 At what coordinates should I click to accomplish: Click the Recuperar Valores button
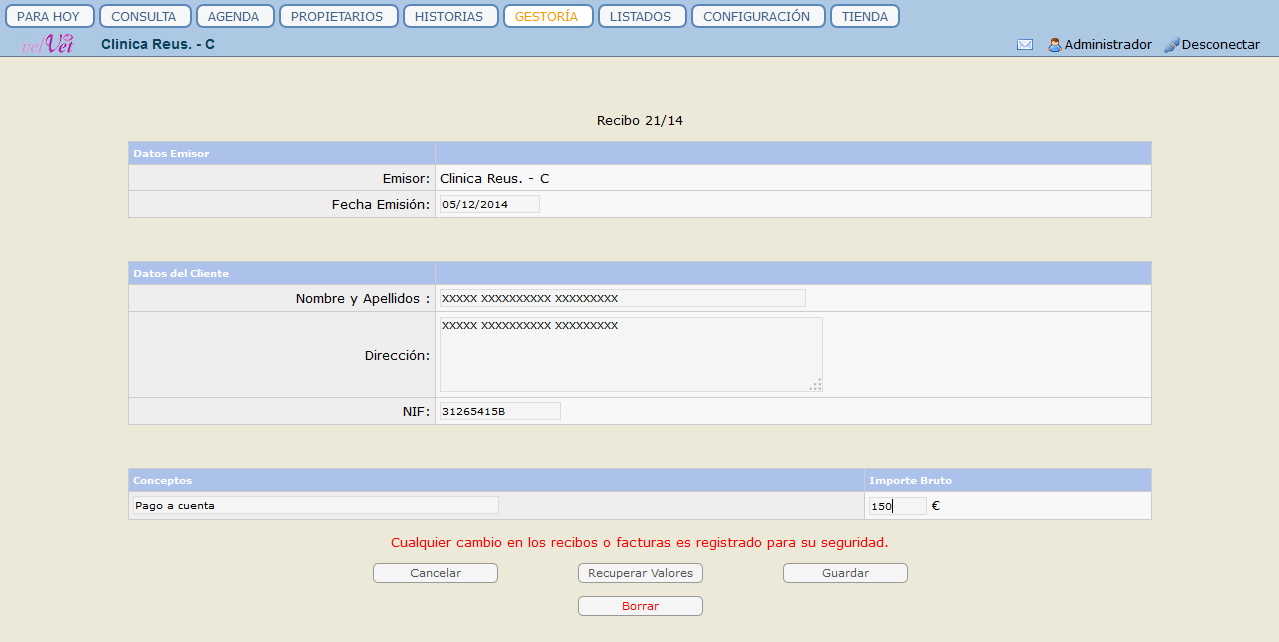(x=640, y=573)
